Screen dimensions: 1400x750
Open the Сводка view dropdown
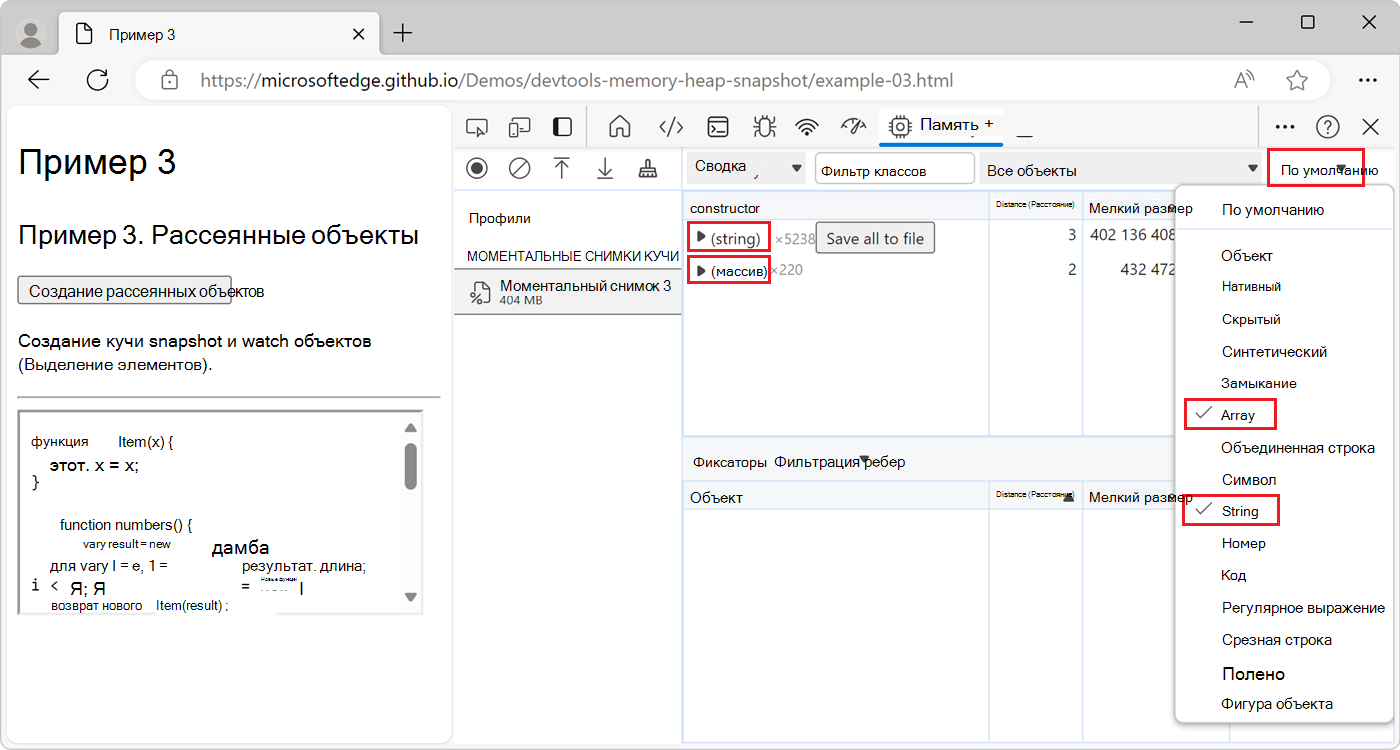point(746,168)
